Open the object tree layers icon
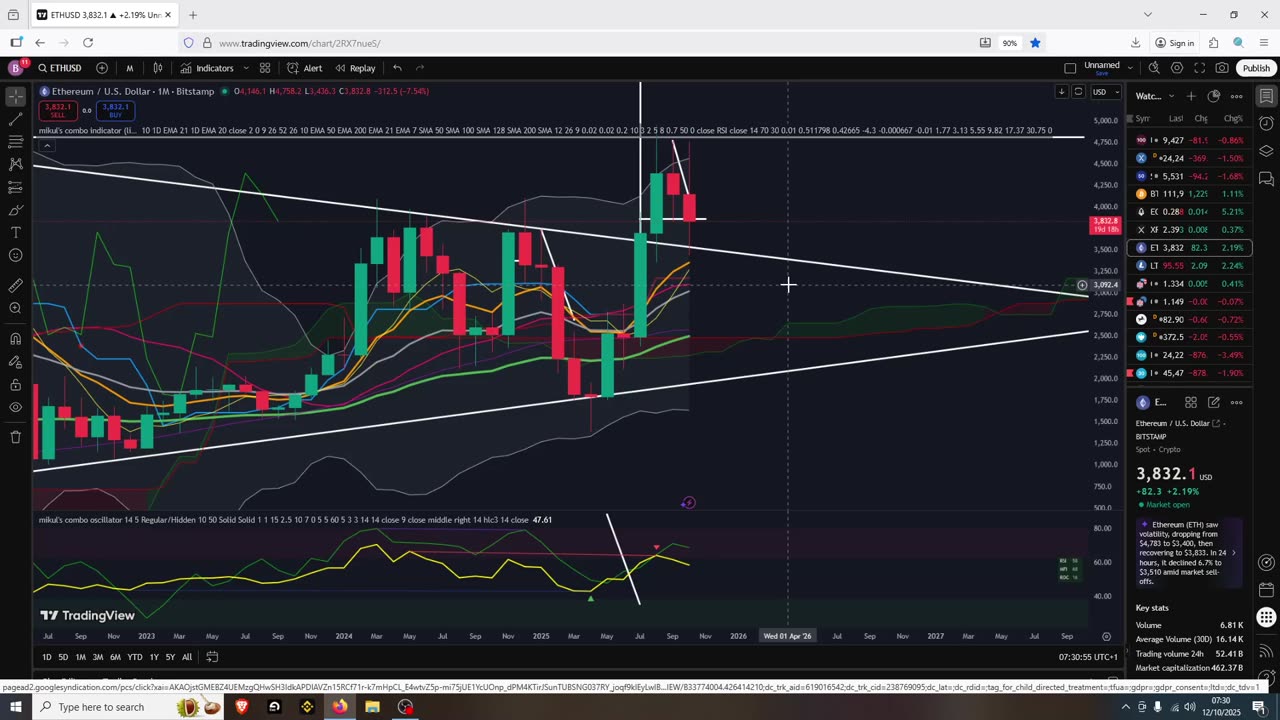 (x=1266, y=152)
